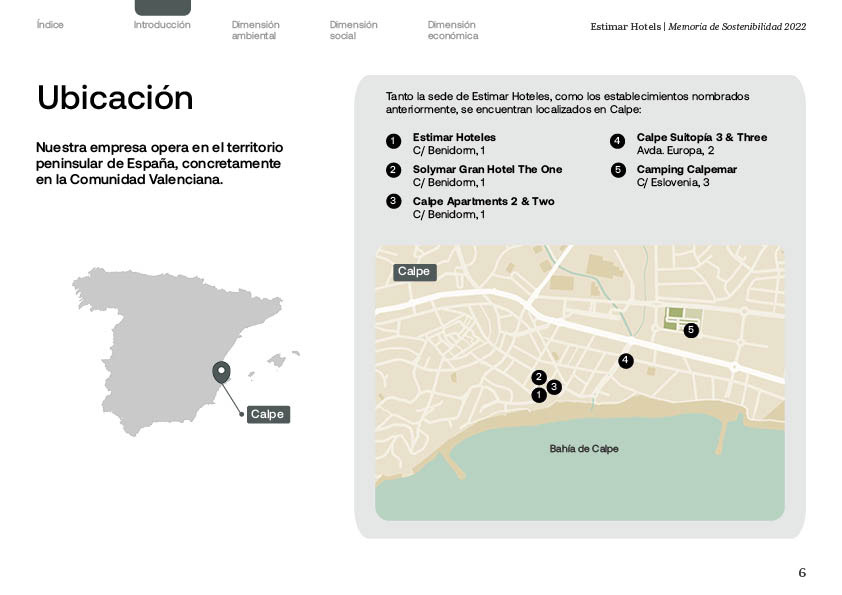842x595 pixels.
Task: Click legend number 4 bullet for Calpe Suitopía
Action: tap(618, 141)
